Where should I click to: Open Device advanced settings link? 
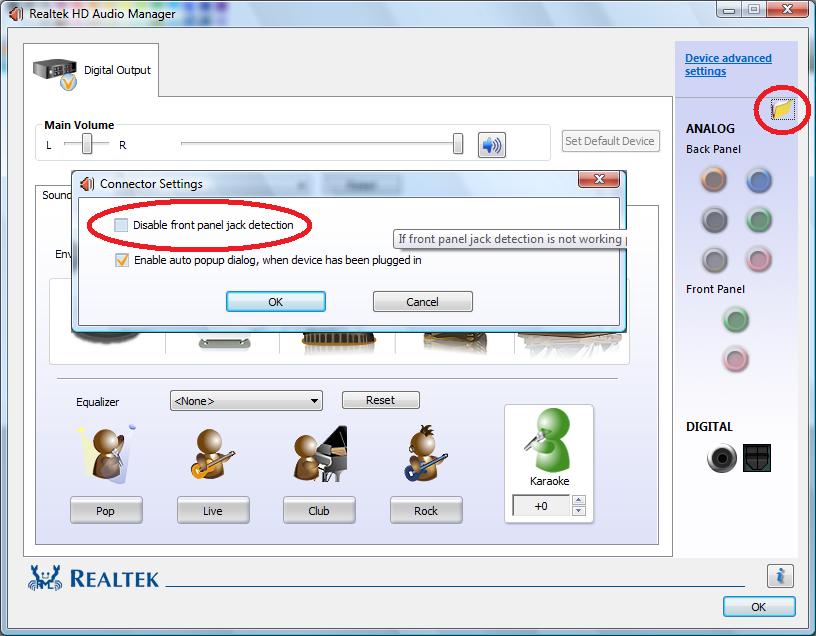coord(728,63)
